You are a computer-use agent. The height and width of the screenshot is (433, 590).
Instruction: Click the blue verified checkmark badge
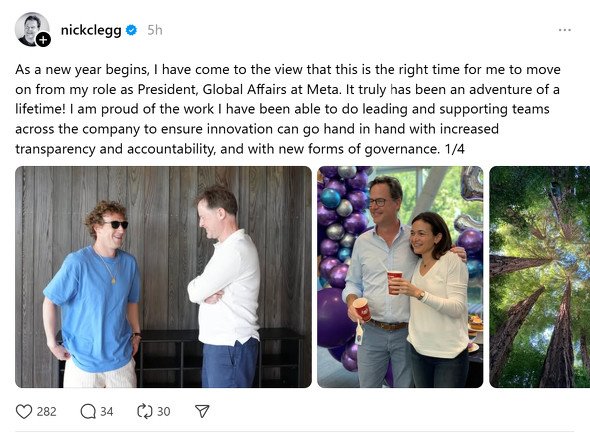131,30
